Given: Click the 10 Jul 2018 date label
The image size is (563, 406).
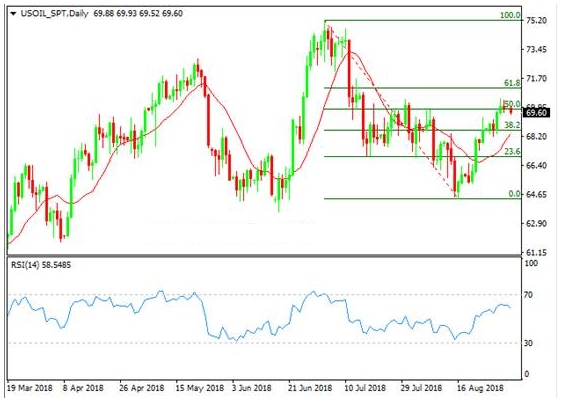Looking at the screenshot, I should [365, 388].
